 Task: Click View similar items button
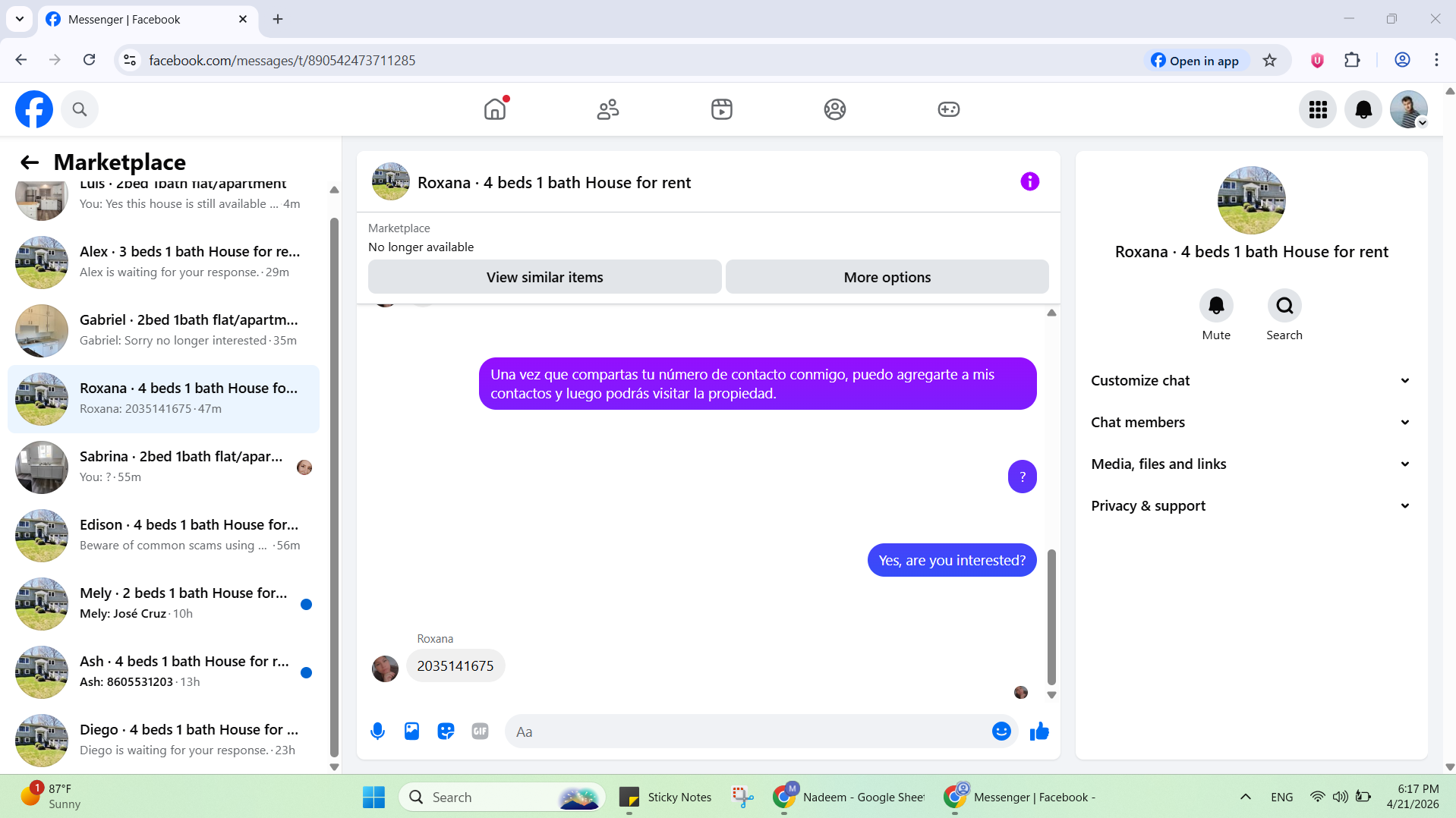click(x=544, y=277)
